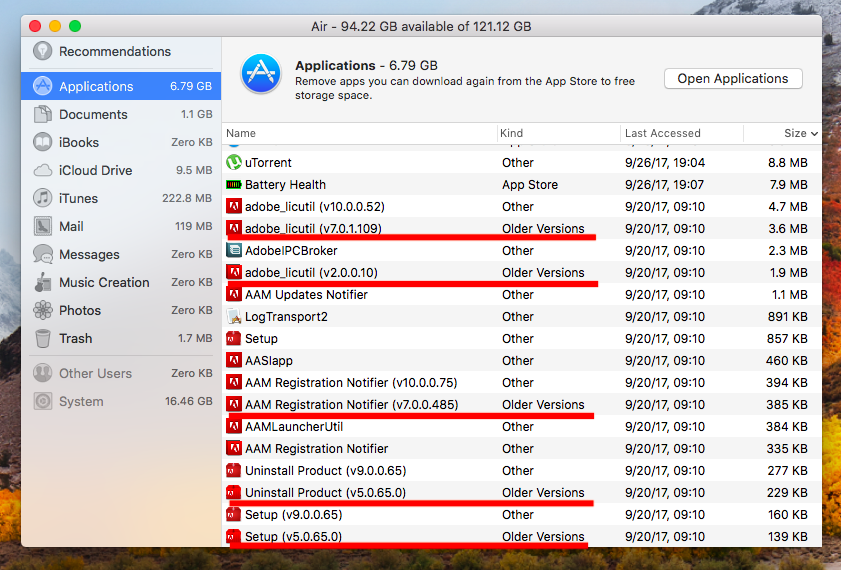Click the Mail stamp icon
841x570 pixels.
pyautogui.click(x=42, y=226)
